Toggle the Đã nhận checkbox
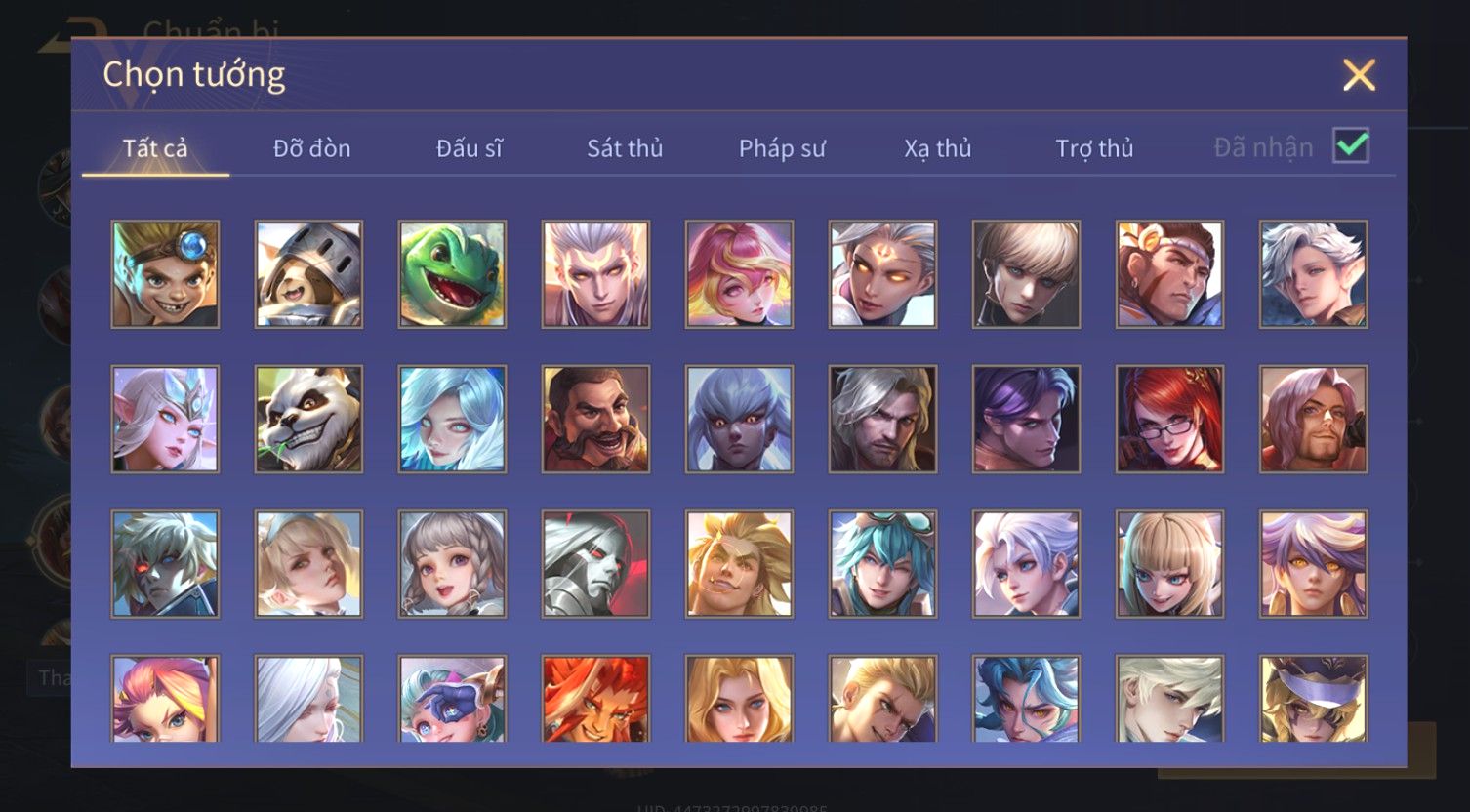The image size is (1470, 812). [1351, 146]
